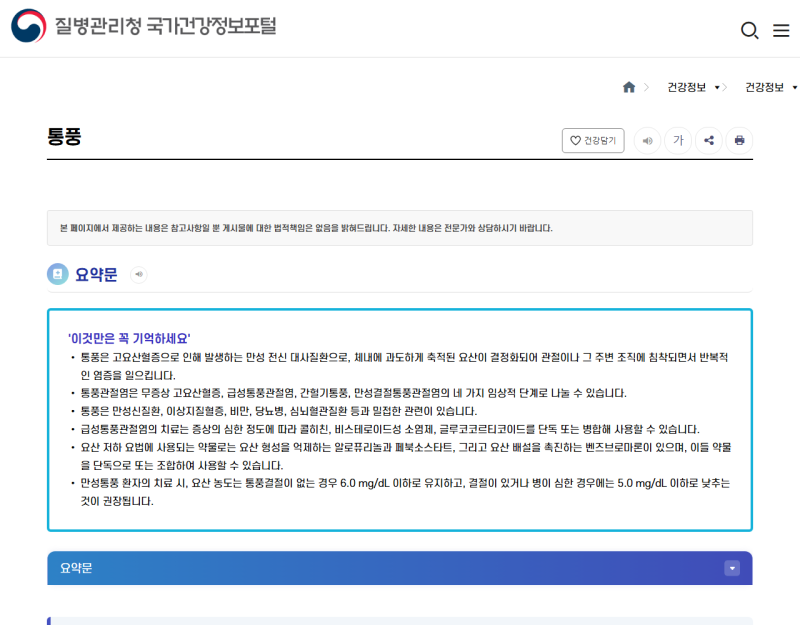The width and height of the screenshot is (800, 625).
Task: Print the page with printer icon
Action: click(x=739, y=140)
